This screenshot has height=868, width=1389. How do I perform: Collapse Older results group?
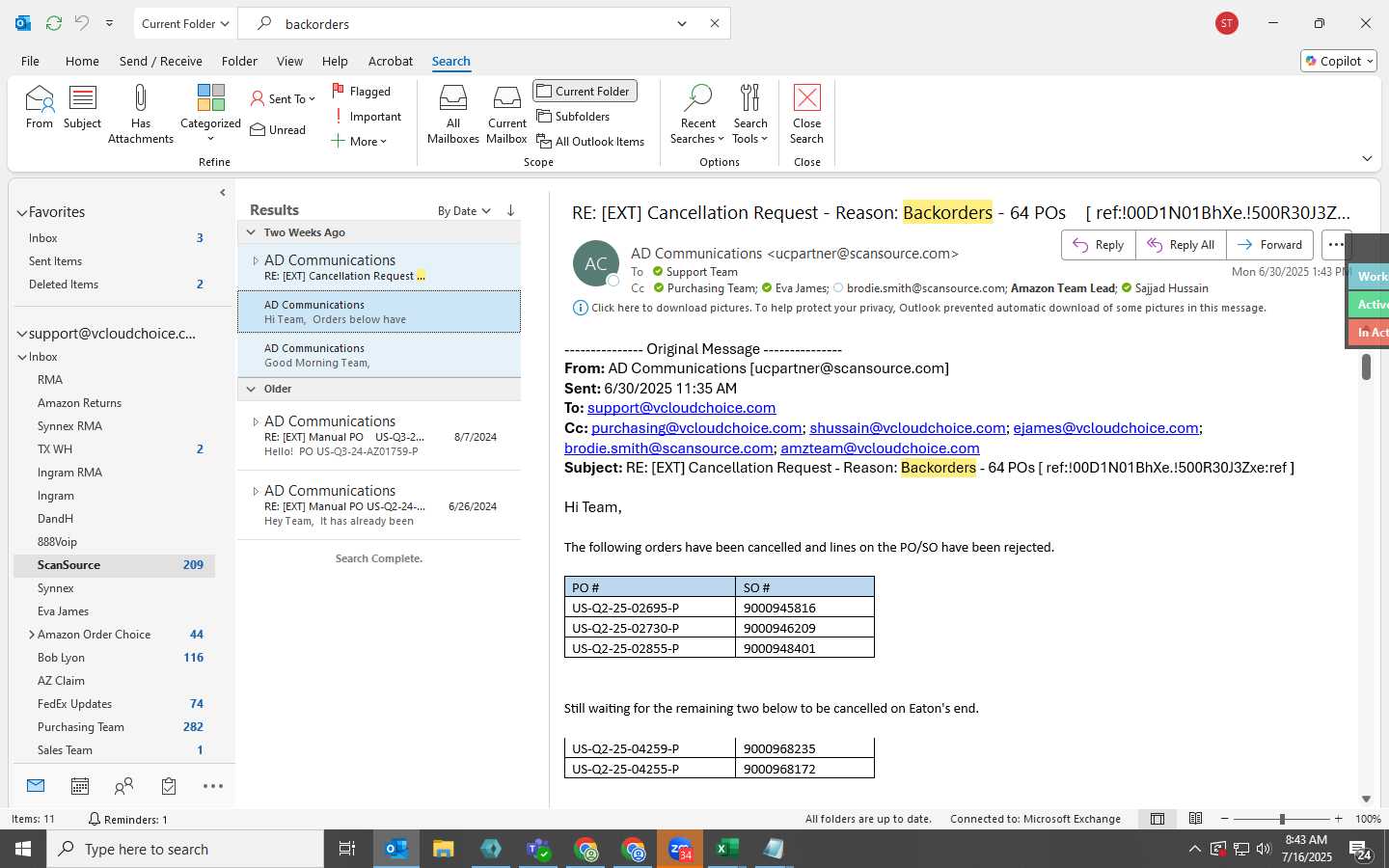pyautogui.click(x=251, y=389)
